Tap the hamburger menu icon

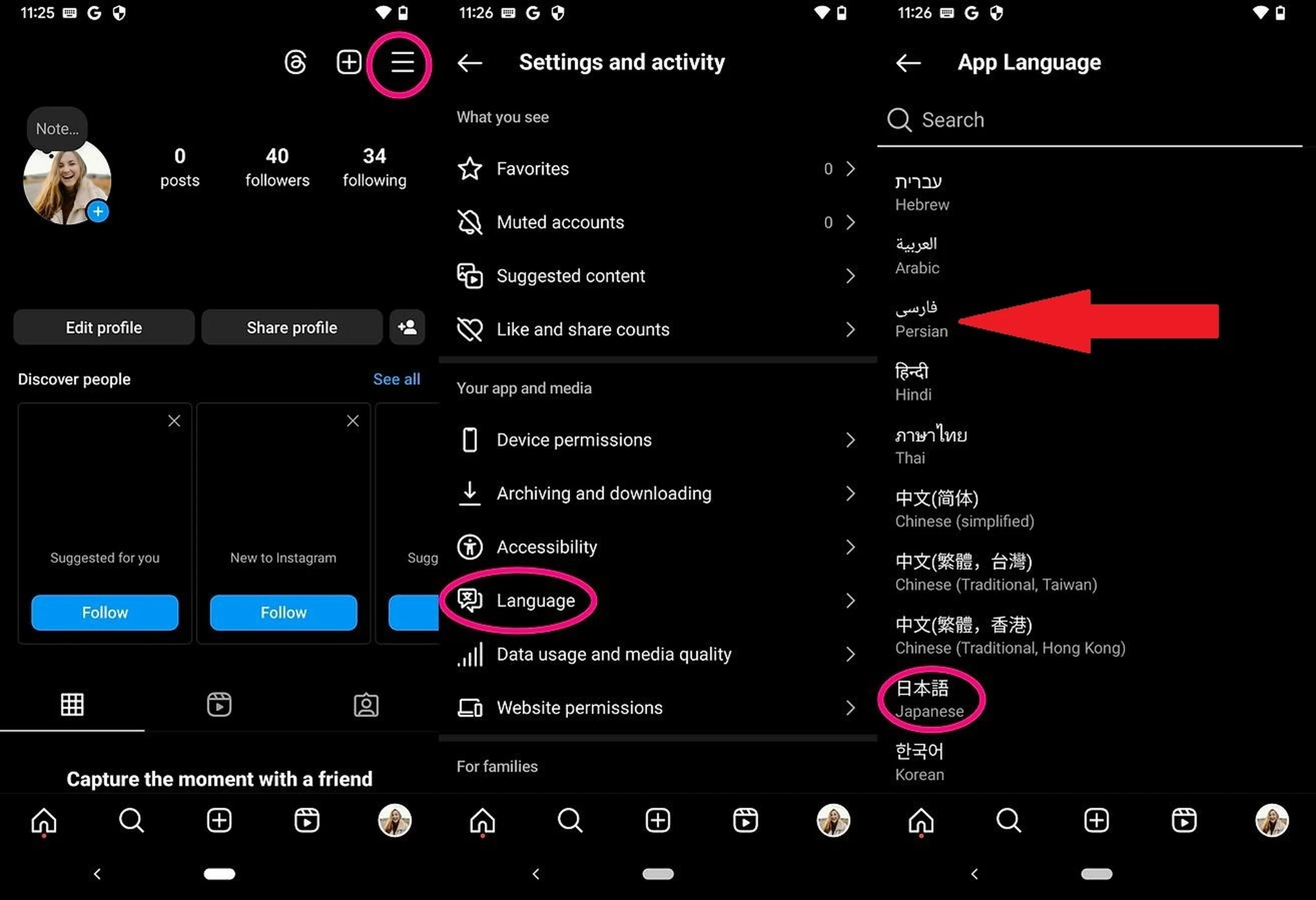point(402,62)
